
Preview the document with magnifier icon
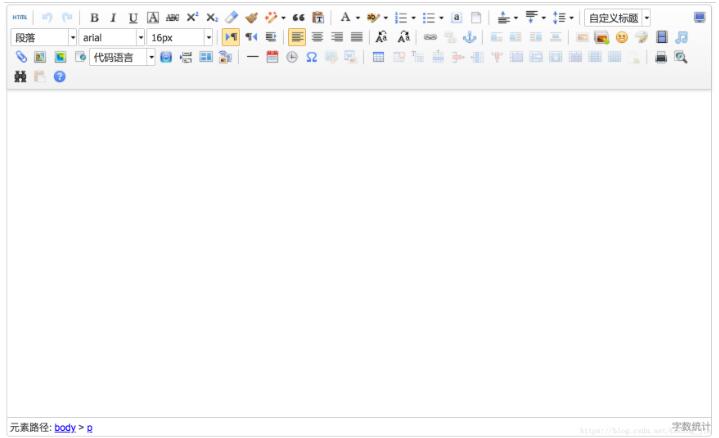tap(680, 57)
